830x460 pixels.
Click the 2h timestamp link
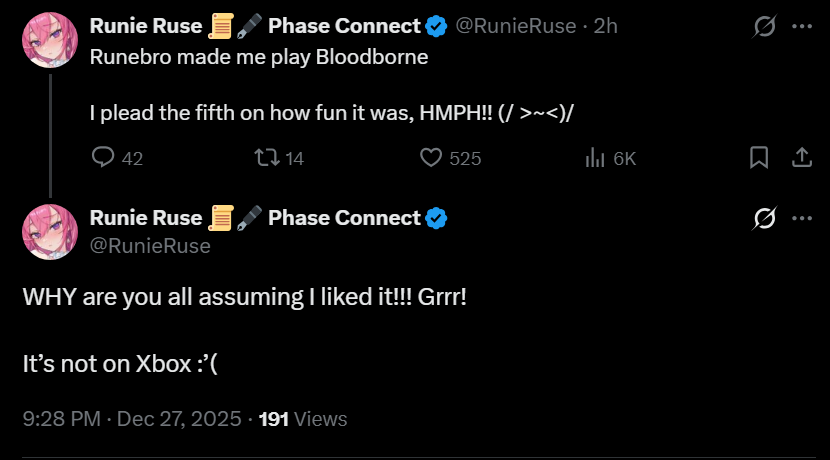point(606,26)
